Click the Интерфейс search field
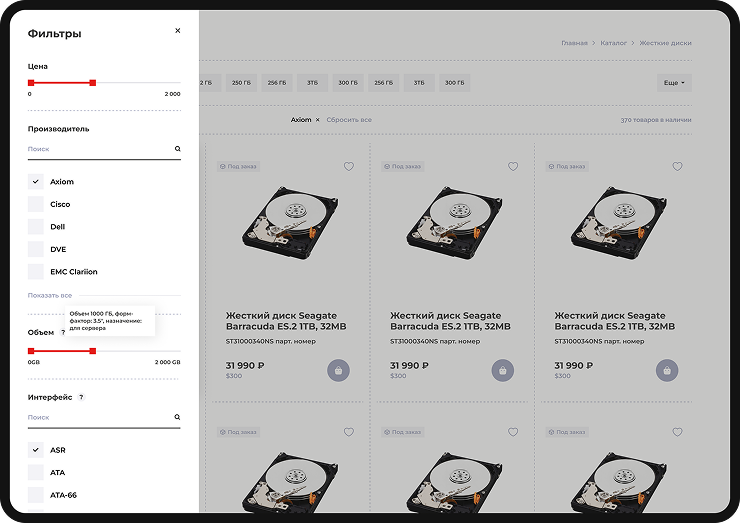Screen dimensions: 740x523 pos(104,417)
